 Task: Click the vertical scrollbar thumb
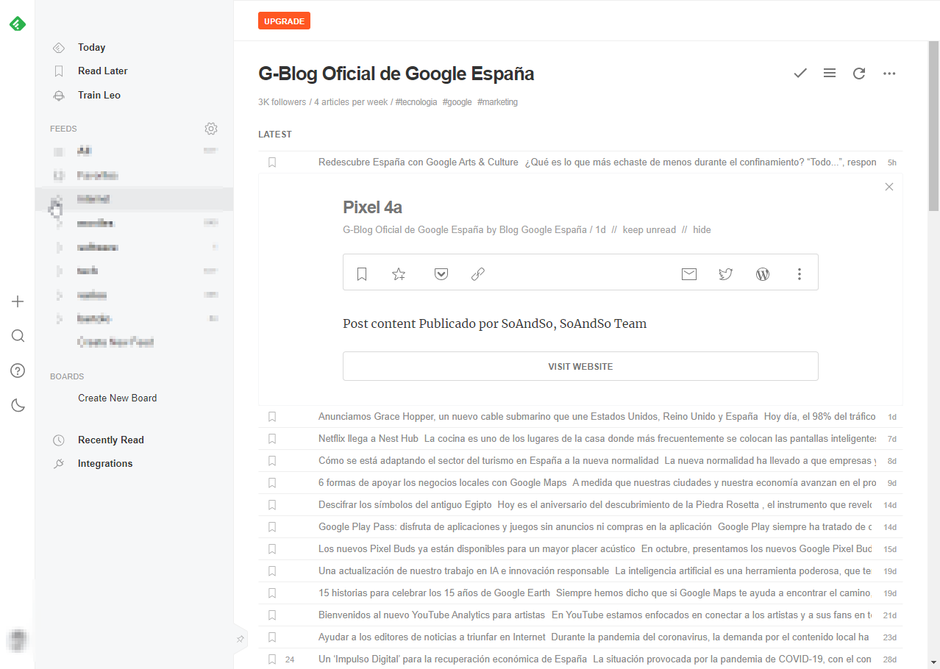point(934,126)
